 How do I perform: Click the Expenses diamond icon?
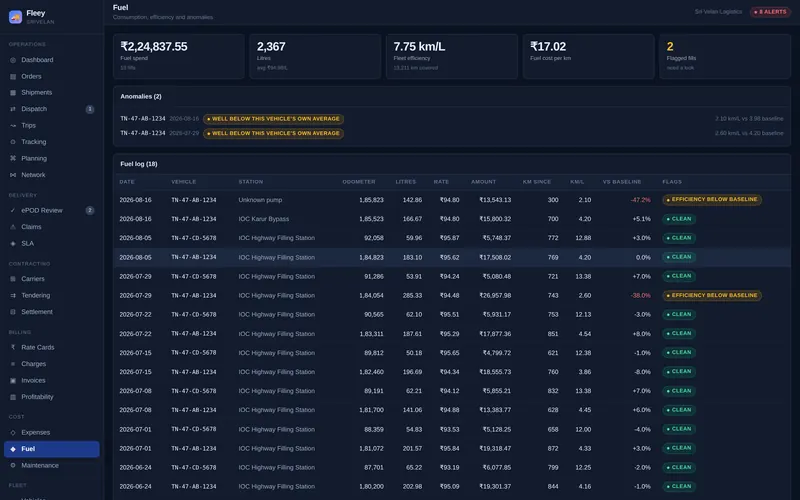13,433
